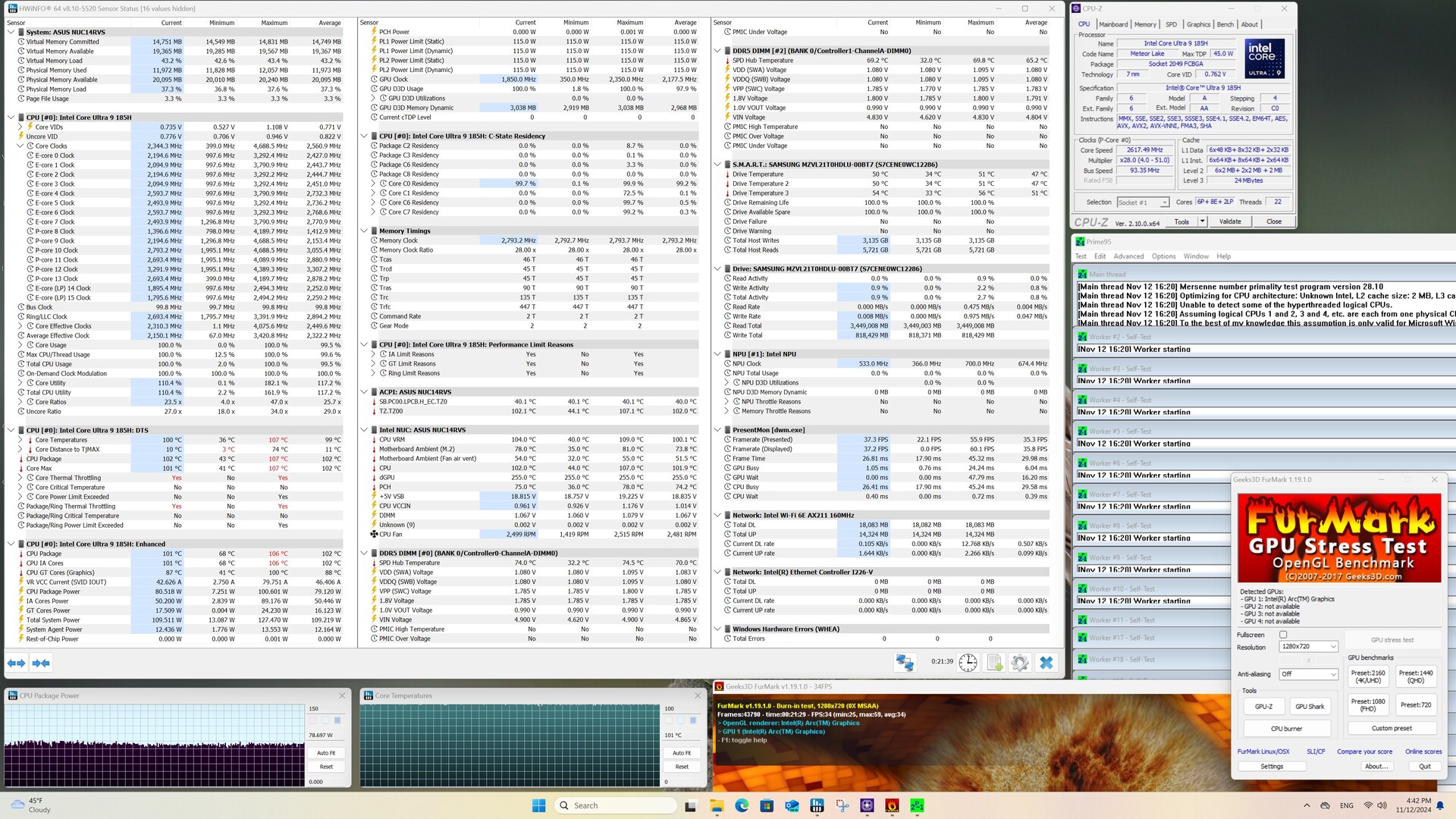Open the notification bell in the system tray
This screenshot has height=819, width=1456.
[x=1439, y=805]
